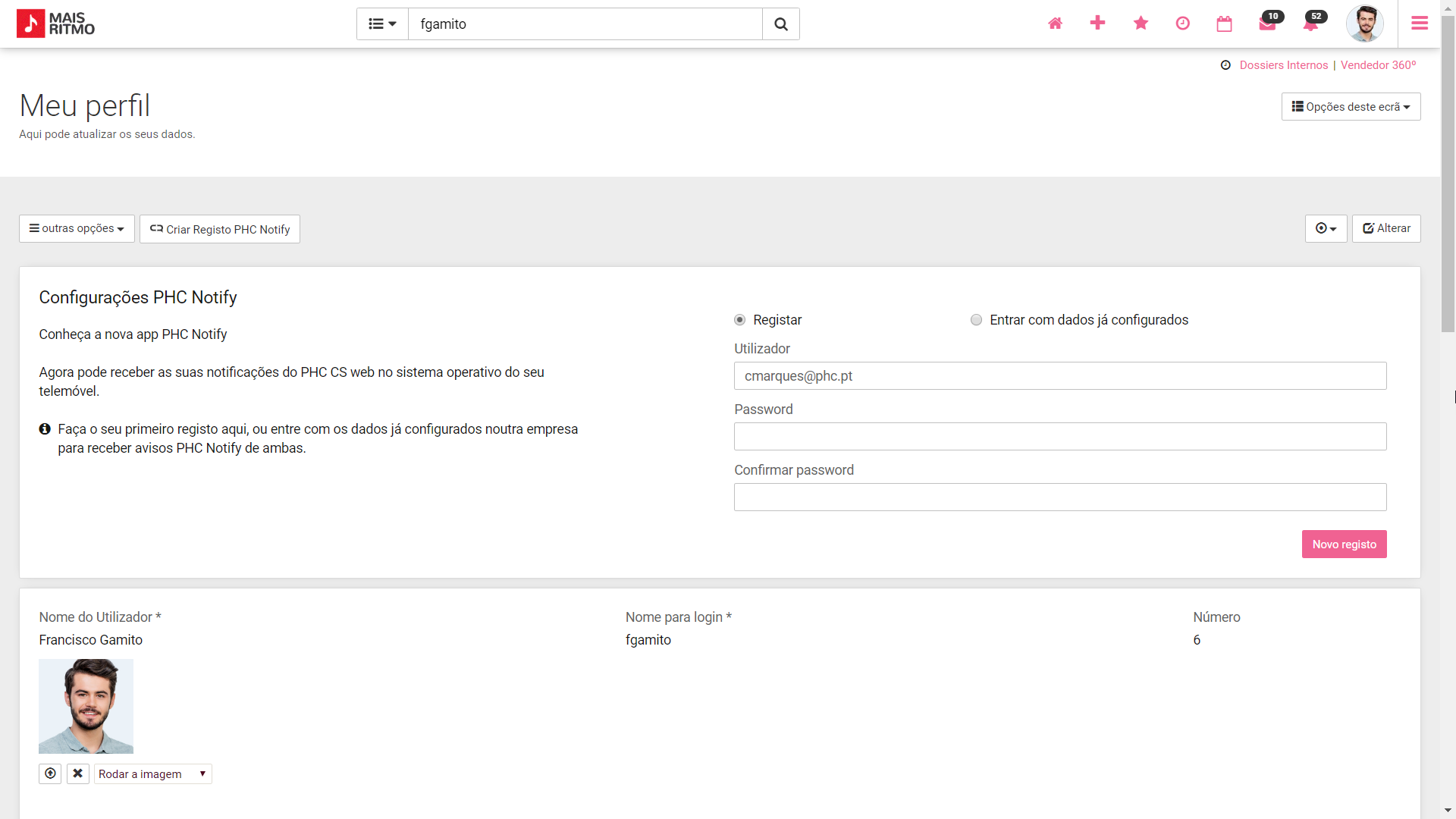Click the Utilizador email field
Image resolution: width=1456 pixels, height=819 pixels.
click(1060, 376)
